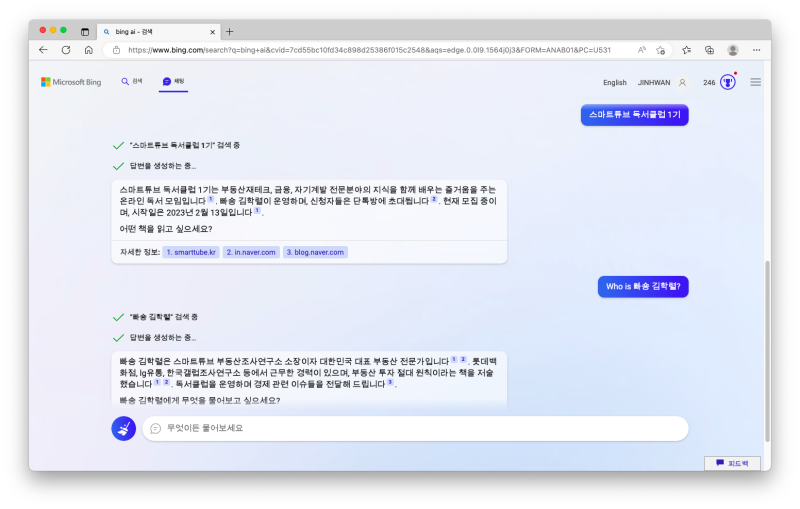Switch to the 채팅 chat tab

tap(173, 82)
